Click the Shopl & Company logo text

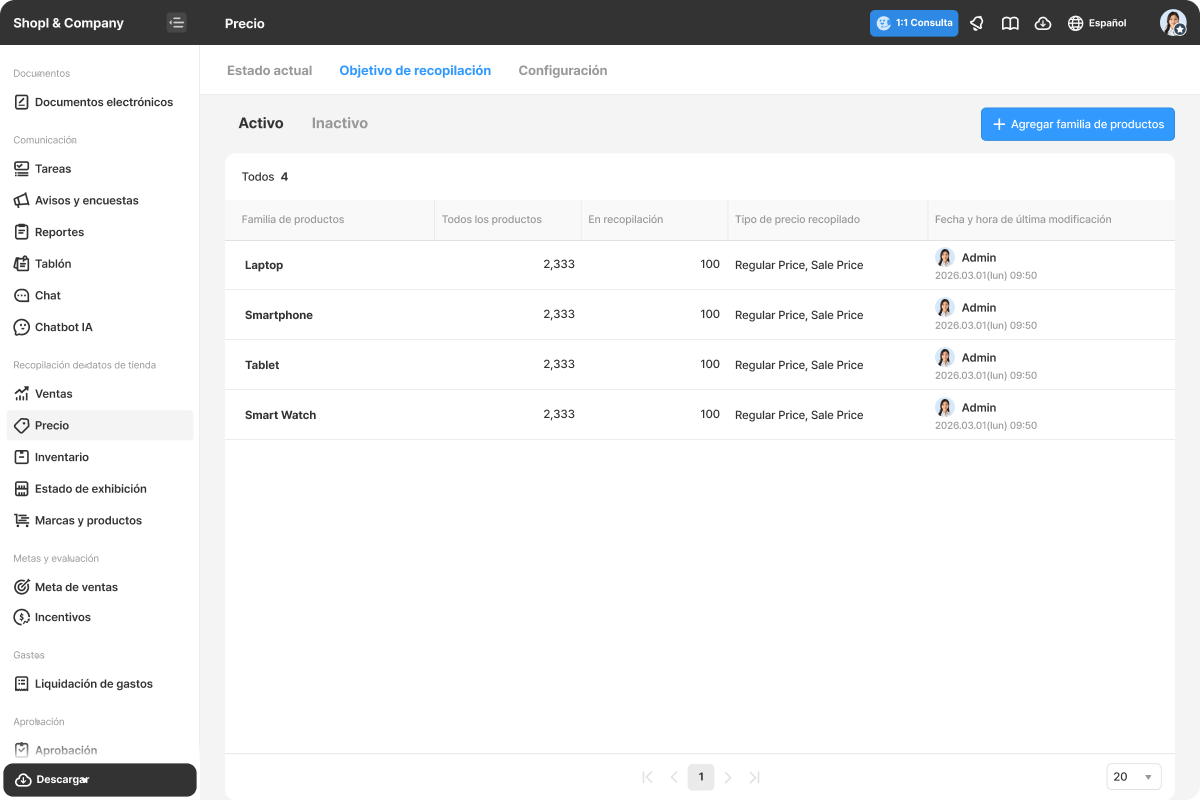tap(68, 23)
